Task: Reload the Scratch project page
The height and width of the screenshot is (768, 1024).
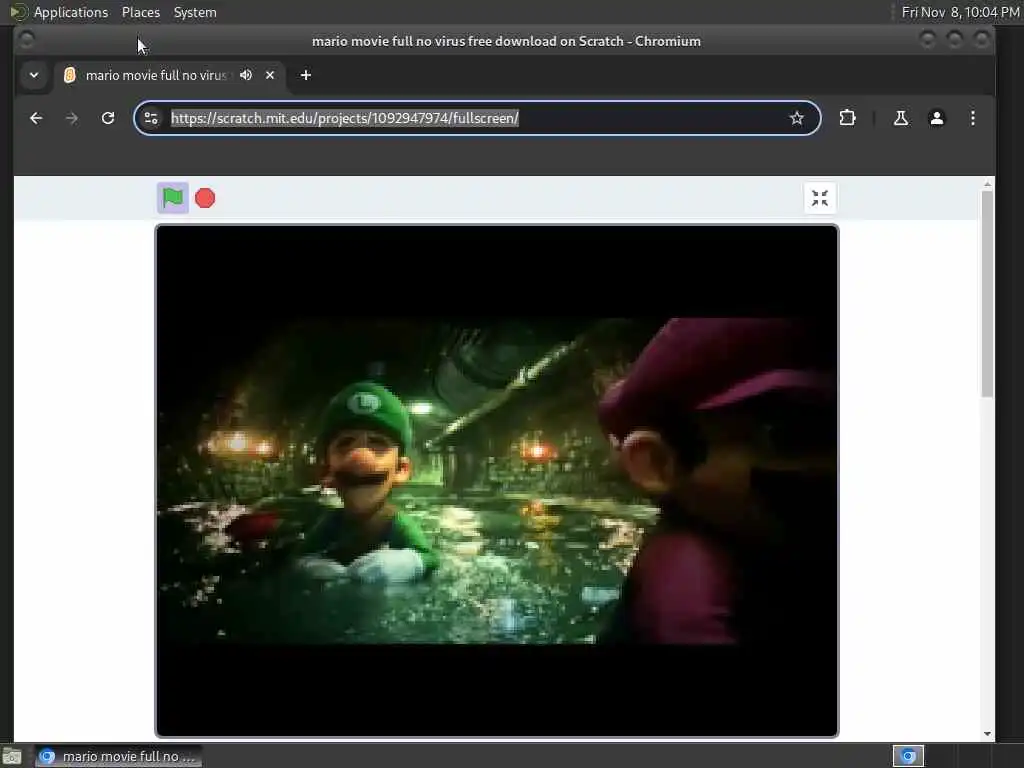Action: (108, 118)
